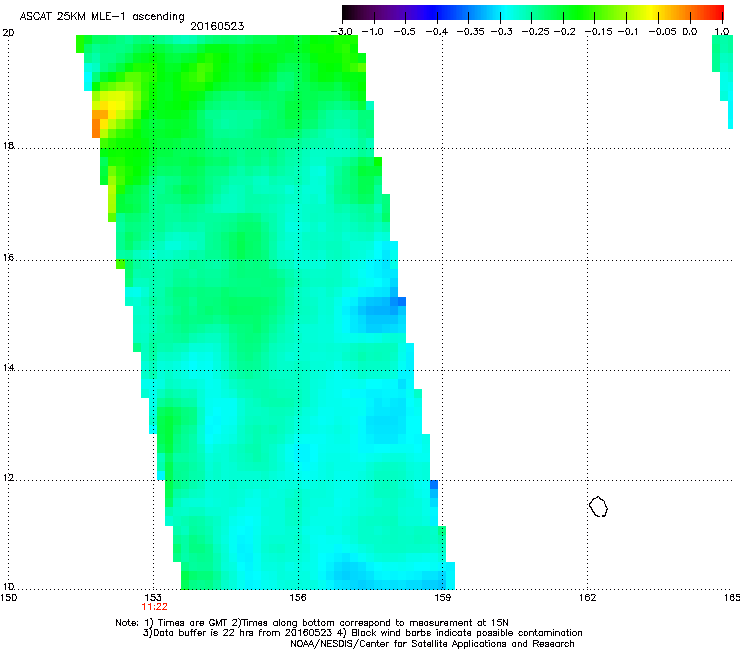Click the red 11:22 time label
Viewport: 740px width, 650px height.
click(x=154, y=607)
